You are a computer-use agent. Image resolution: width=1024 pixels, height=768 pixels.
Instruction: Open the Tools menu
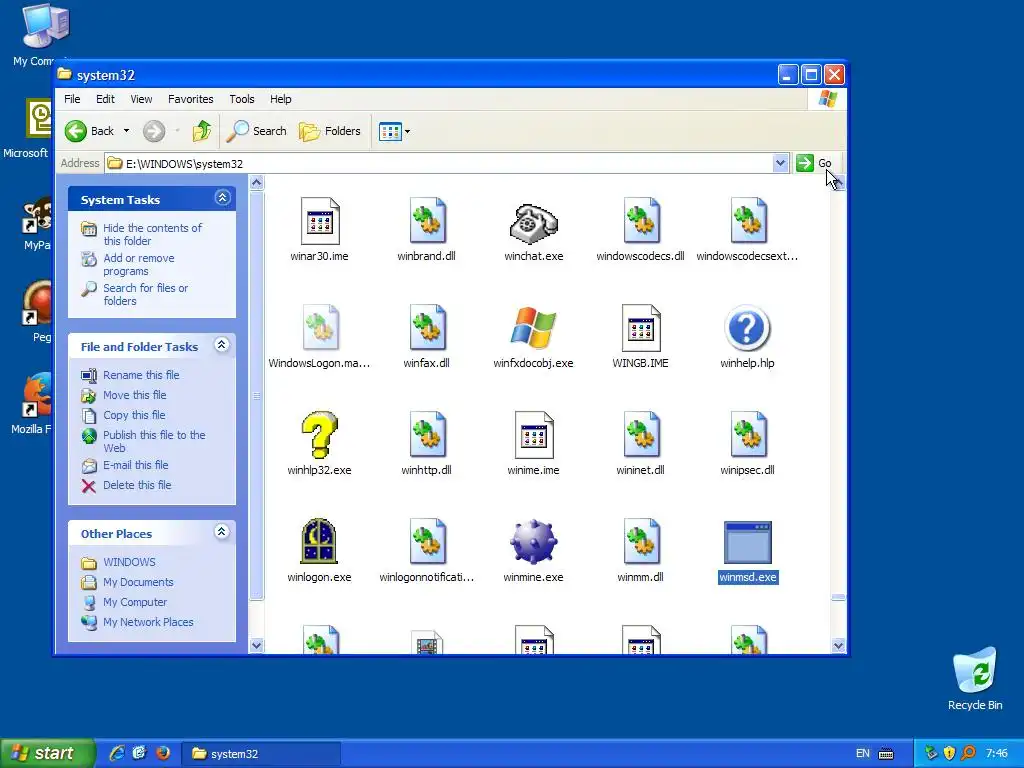242,99
